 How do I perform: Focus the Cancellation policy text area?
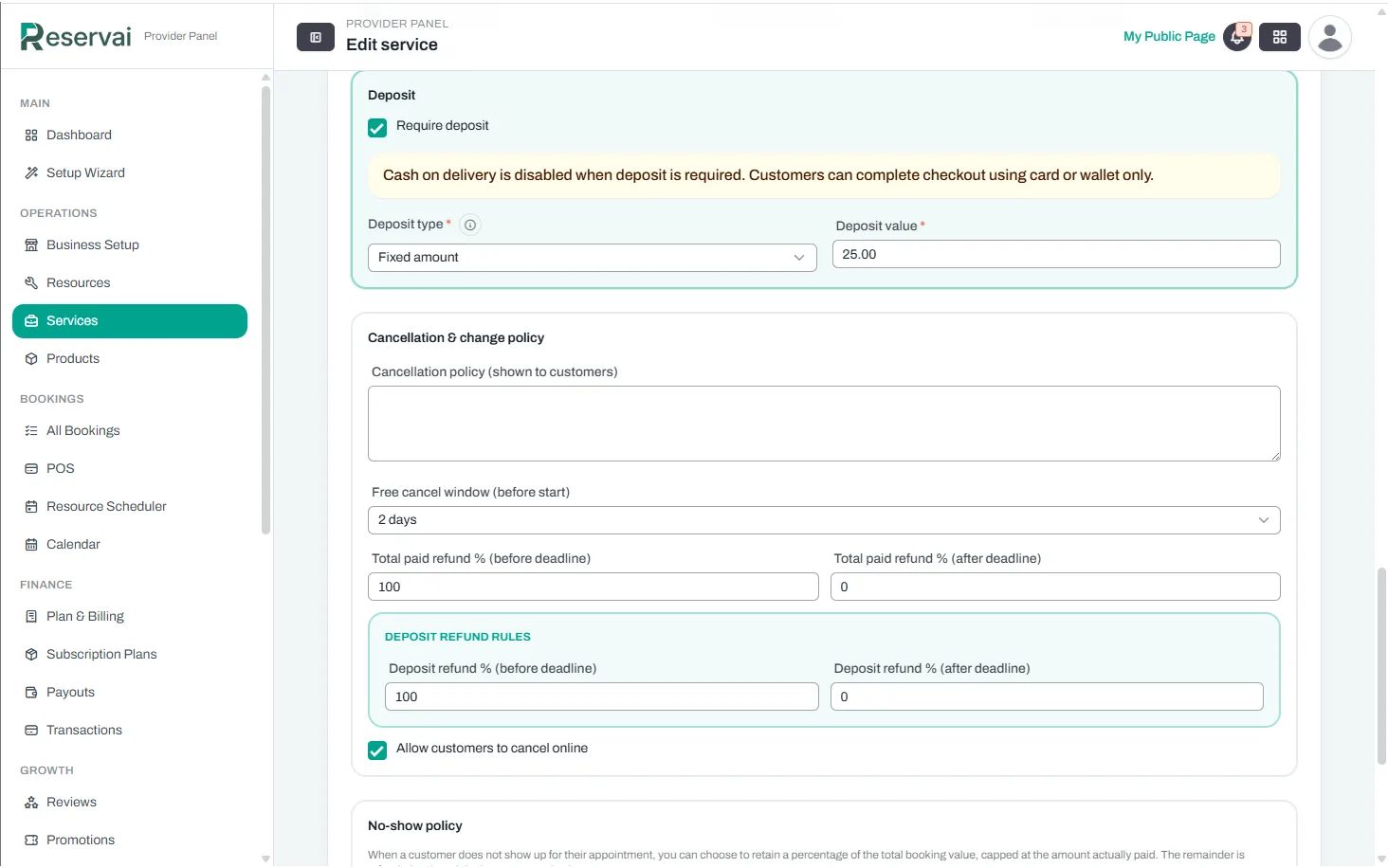tap(824, 424)
